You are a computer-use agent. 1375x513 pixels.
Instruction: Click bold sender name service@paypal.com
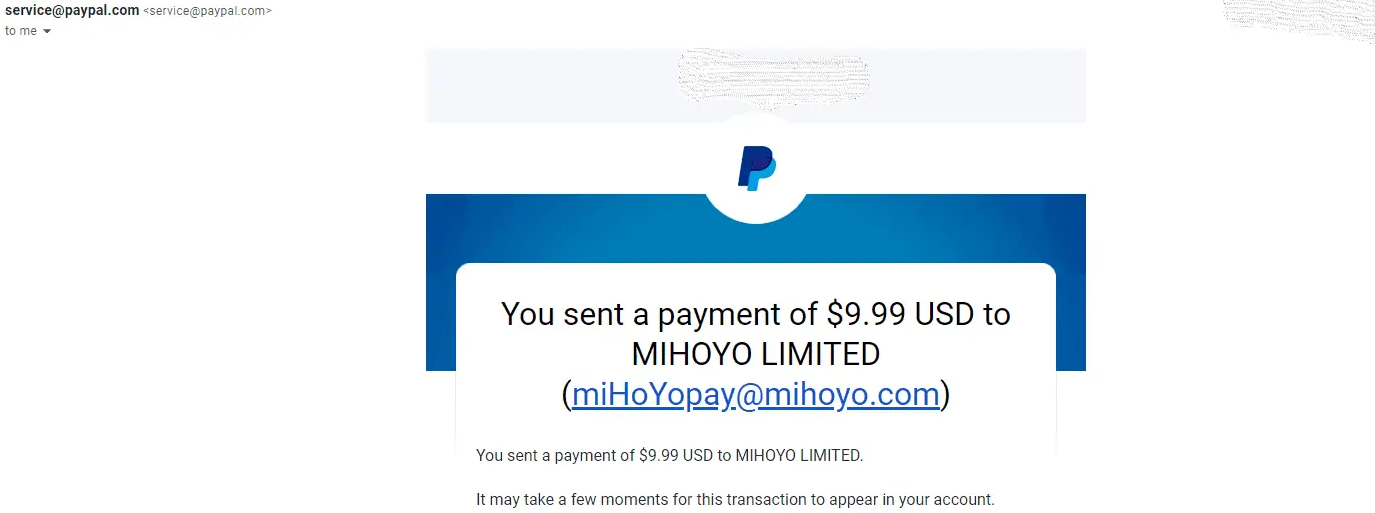[x=72, y=11]
